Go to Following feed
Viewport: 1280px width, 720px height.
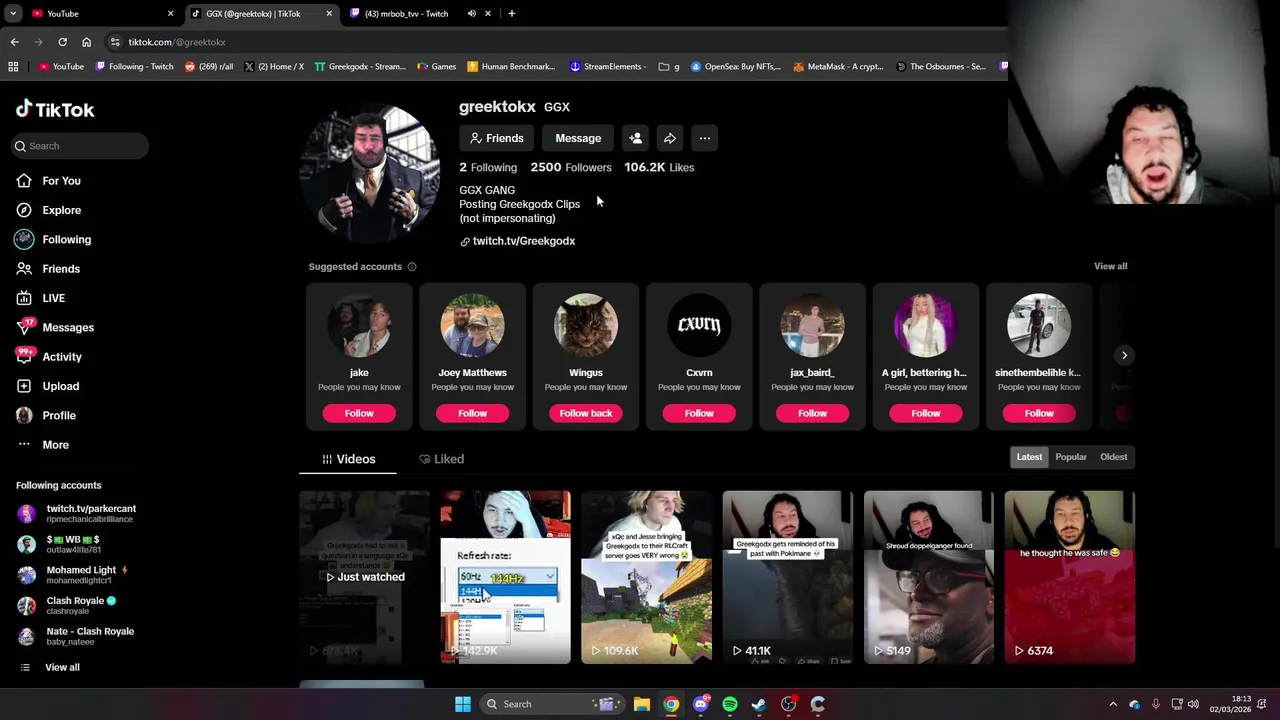pos(53,240)
